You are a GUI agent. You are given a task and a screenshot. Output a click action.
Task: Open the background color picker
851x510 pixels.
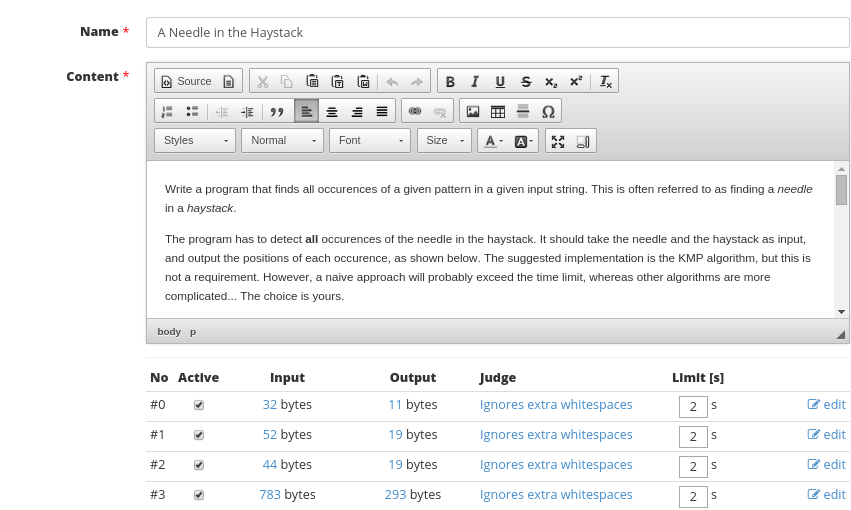point(524,142)
